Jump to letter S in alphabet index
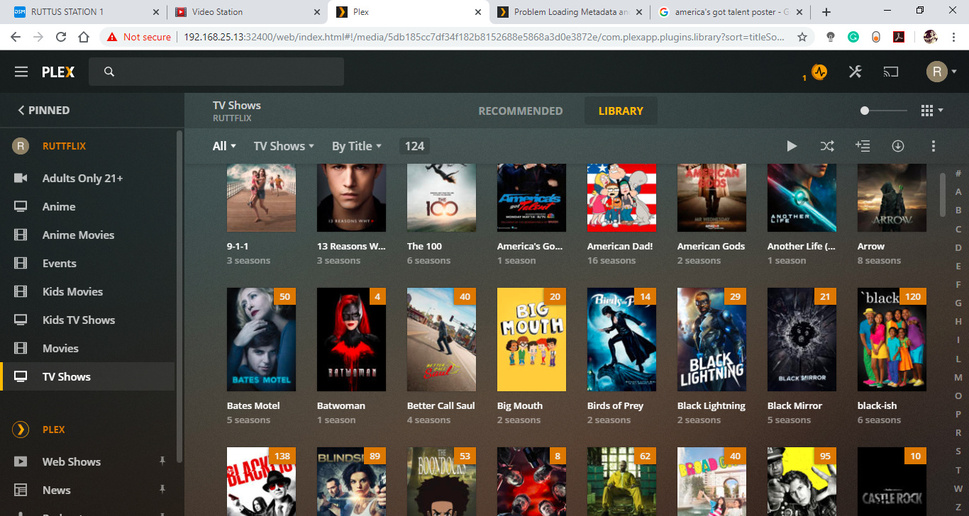The width and height of the screenshot is (969, 516). coord(958,451)
